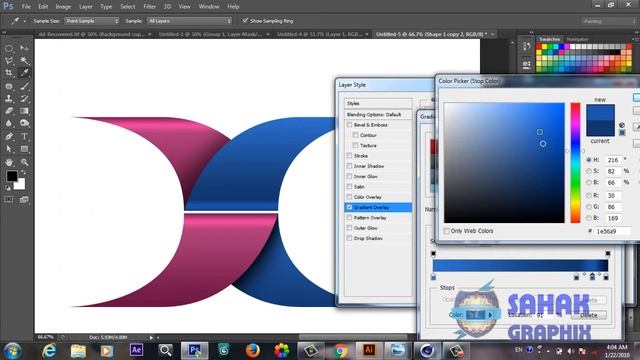Open the Painting workspace dropdown
Screen dimensions: 640x360
608,21
